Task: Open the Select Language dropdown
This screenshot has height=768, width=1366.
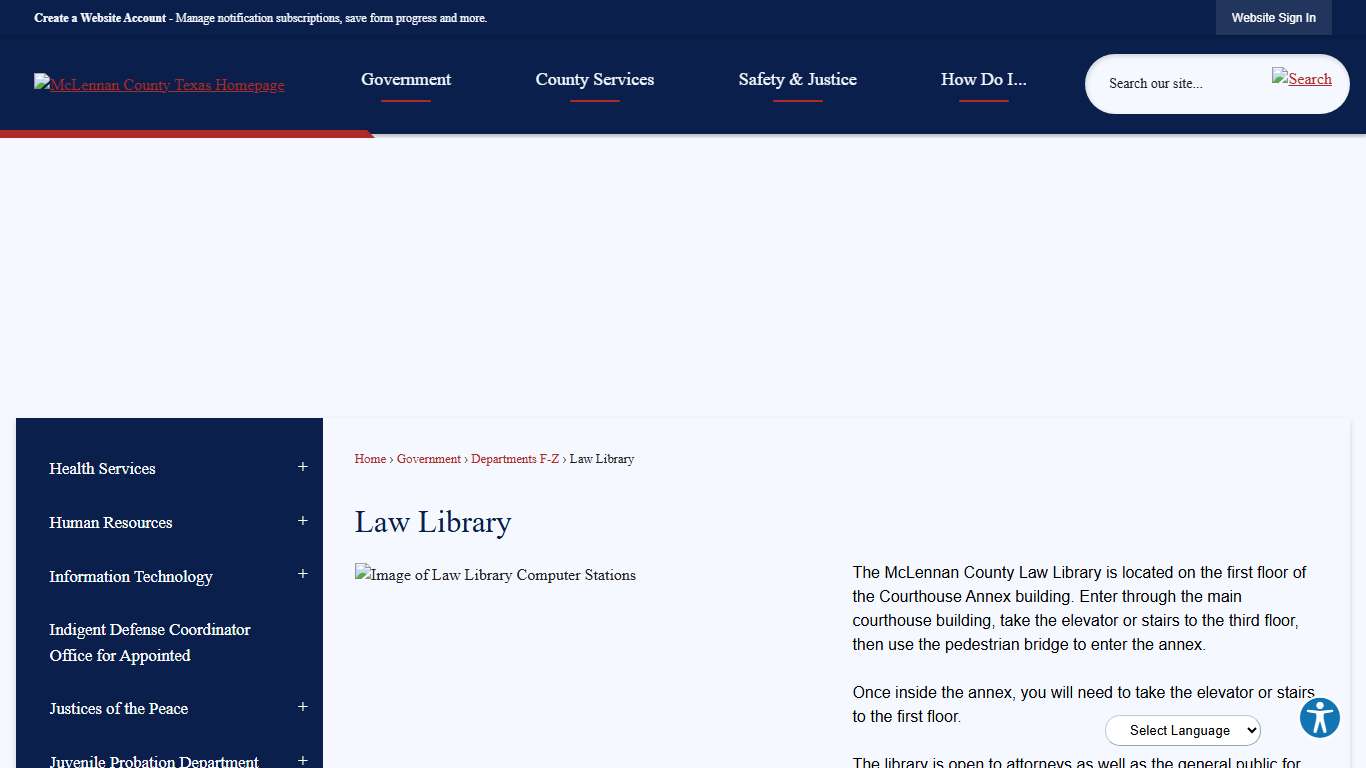Action: (x=1182, y=730)
